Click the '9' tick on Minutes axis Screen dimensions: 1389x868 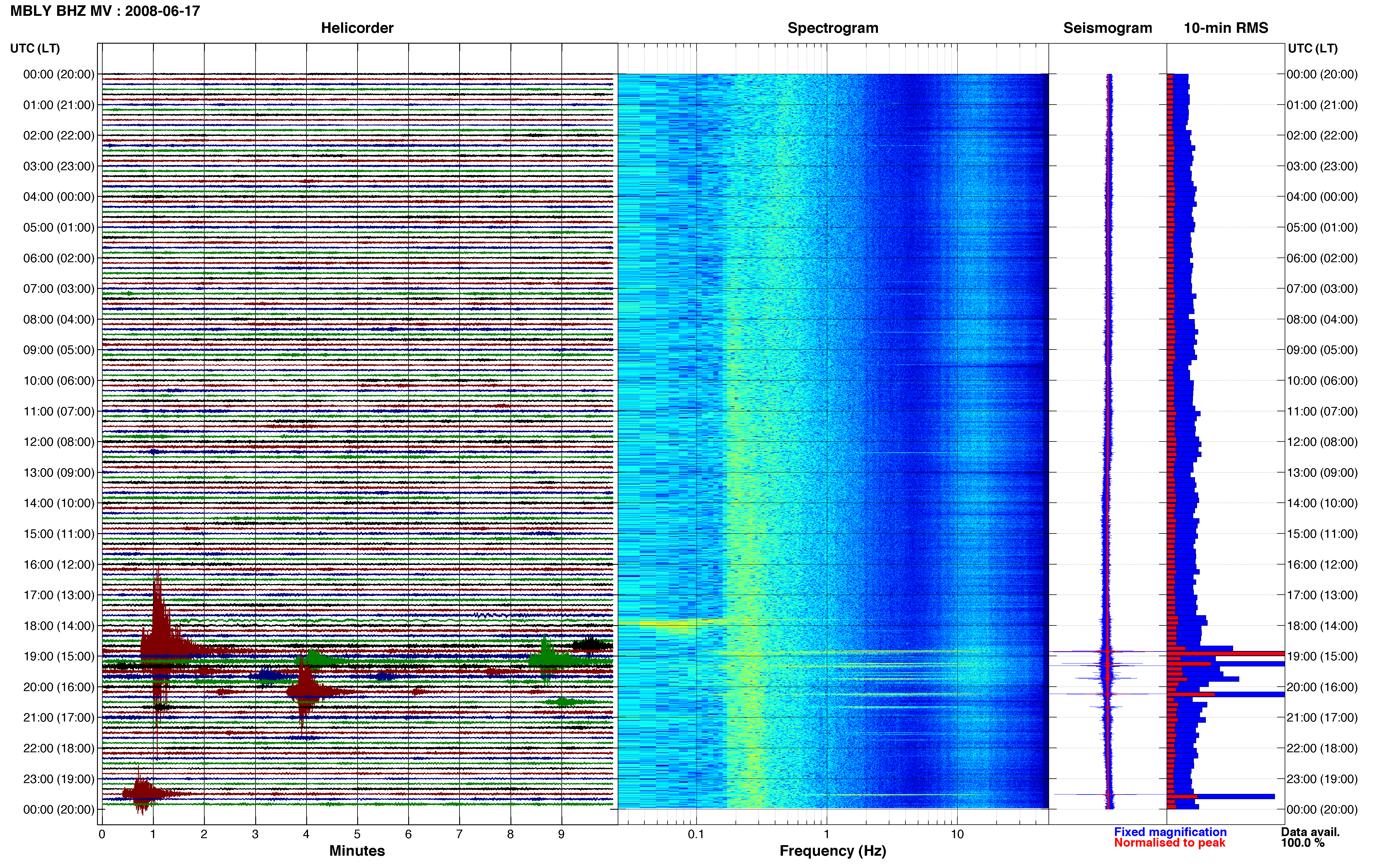coord(561,834)
